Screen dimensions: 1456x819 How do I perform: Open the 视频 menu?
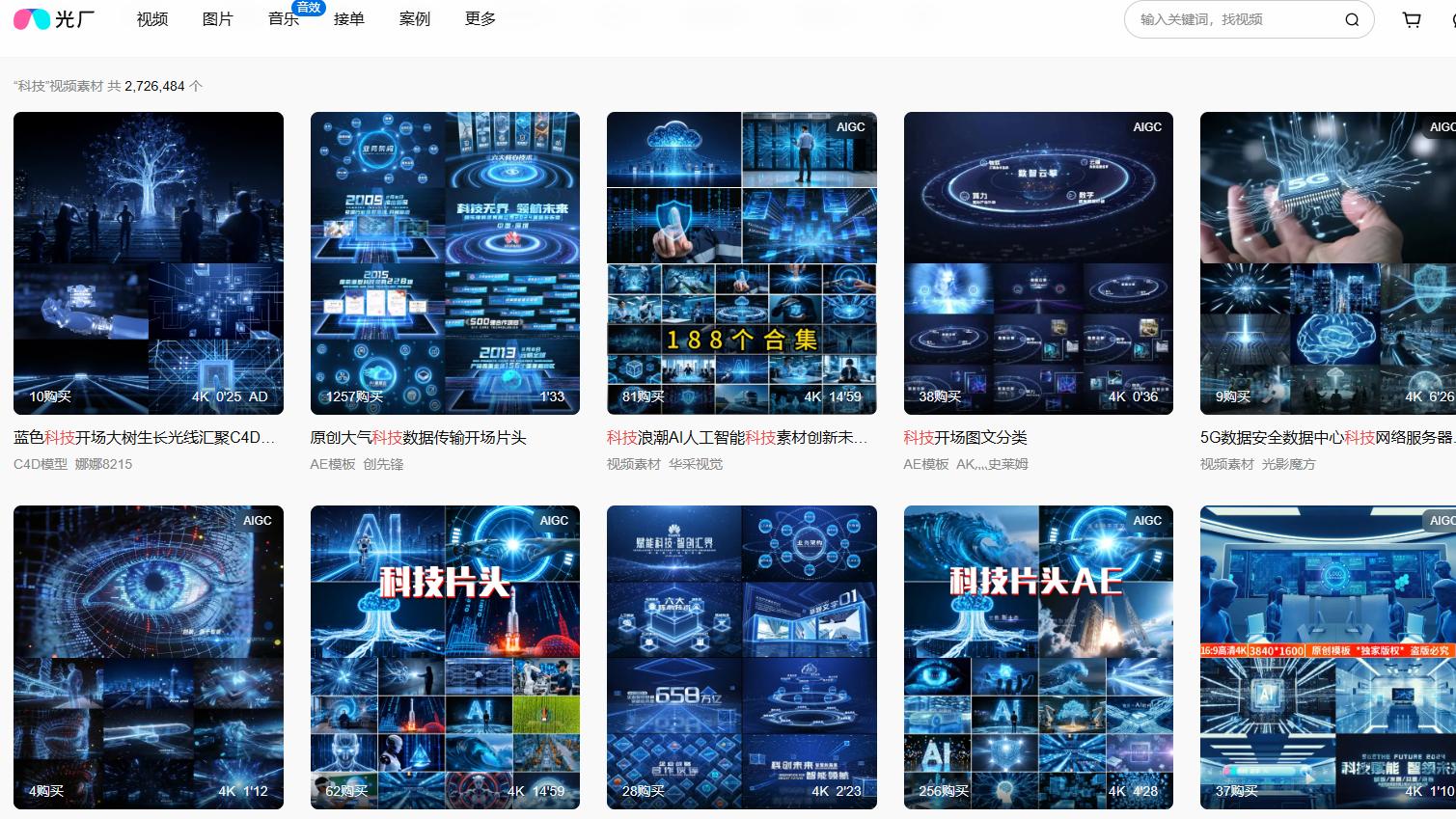152,19
